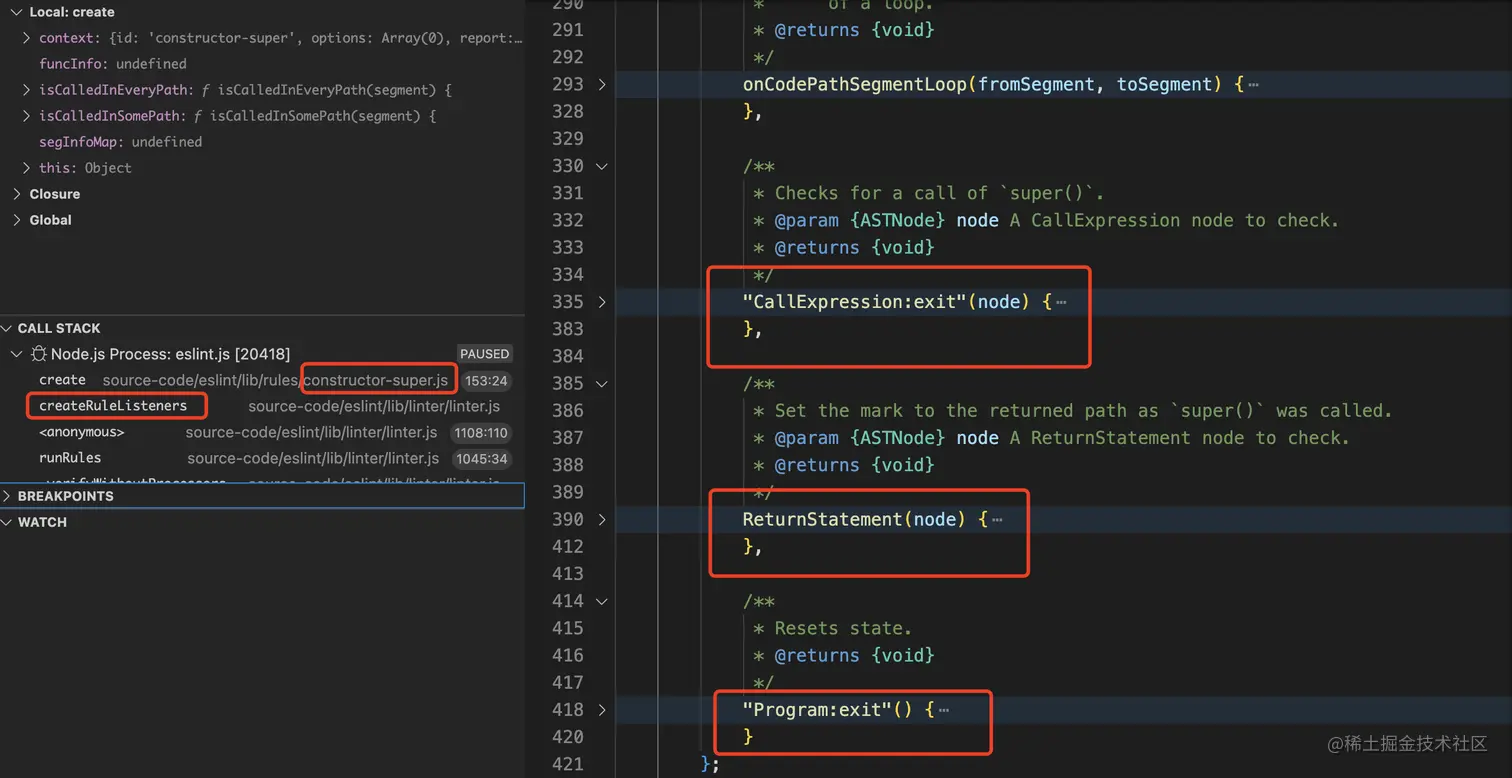Fold the comment block at line 385
The image size is (1512, 778).
point(602,383)
